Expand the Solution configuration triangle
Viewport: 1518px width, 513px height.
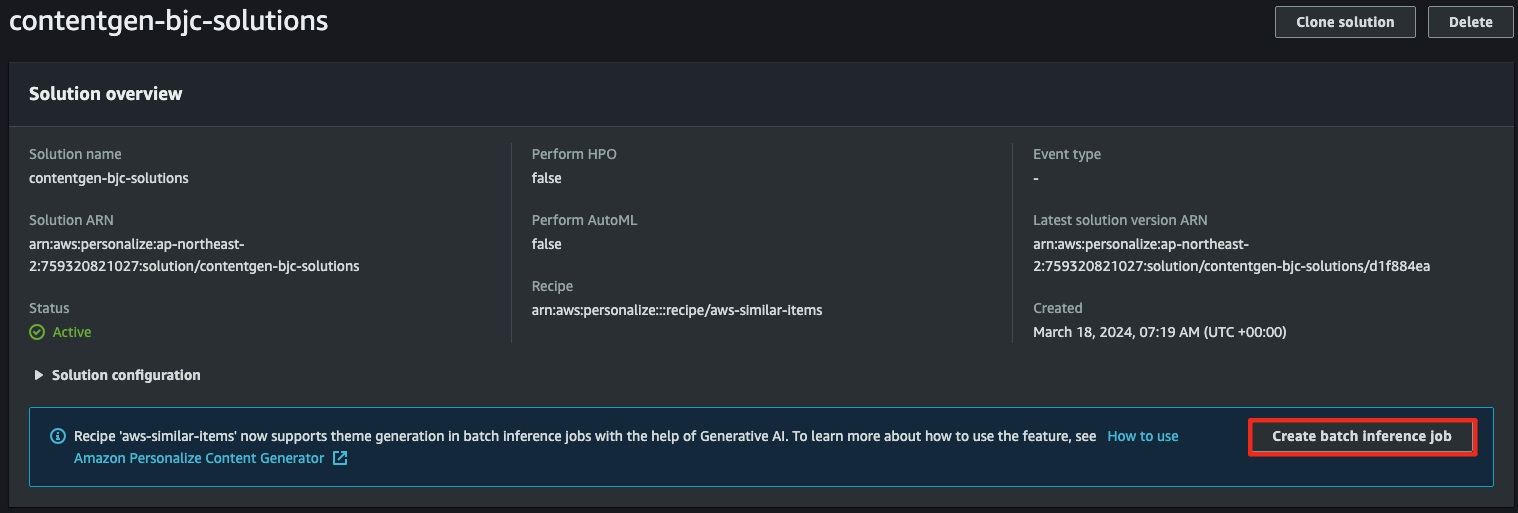pyautogui.click(x=39, y=375)
